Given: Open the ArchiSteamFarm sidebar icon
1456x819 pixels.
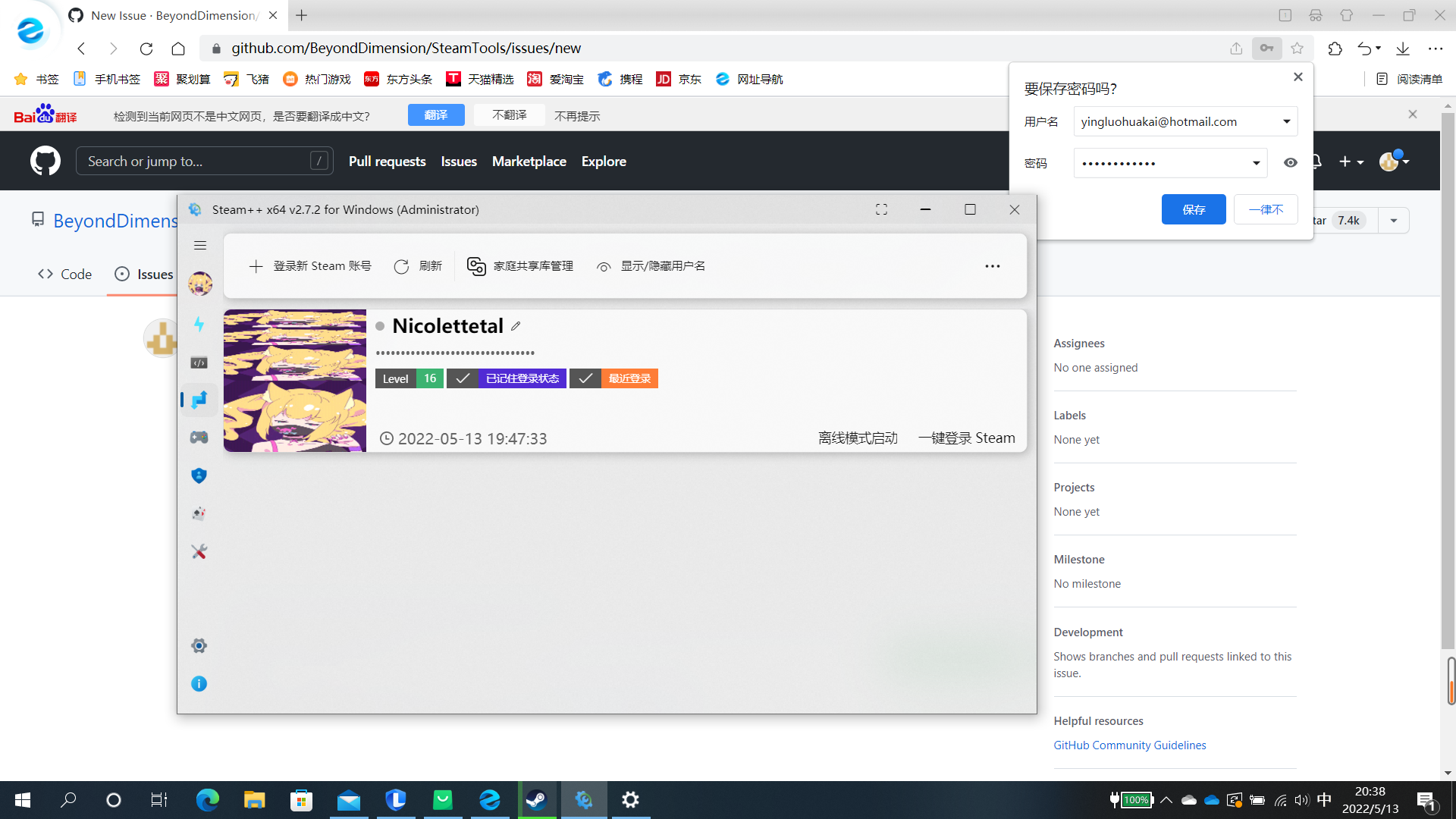Looking at the screenshot, I should tap(199, 513).
